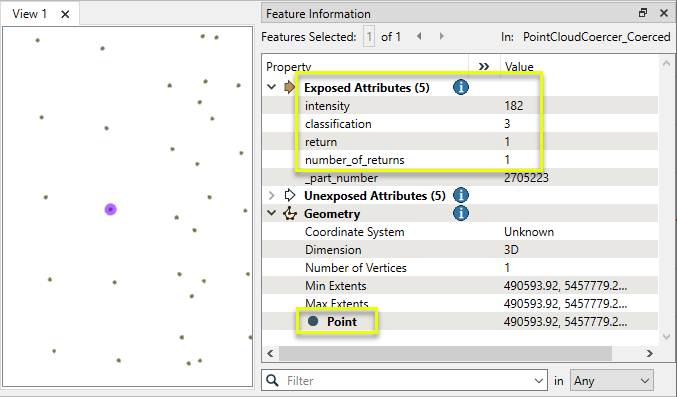The width and height of the screenshot is (677, 397).
Task: Click the info icon beside Unexposed Attributes
Action: click(x=461, y=195)
